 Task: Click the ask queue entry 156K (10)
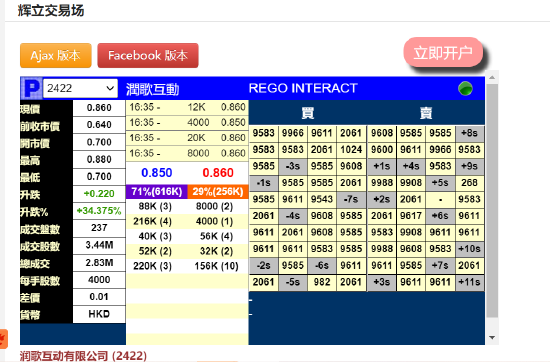click(x=216, y=266)
